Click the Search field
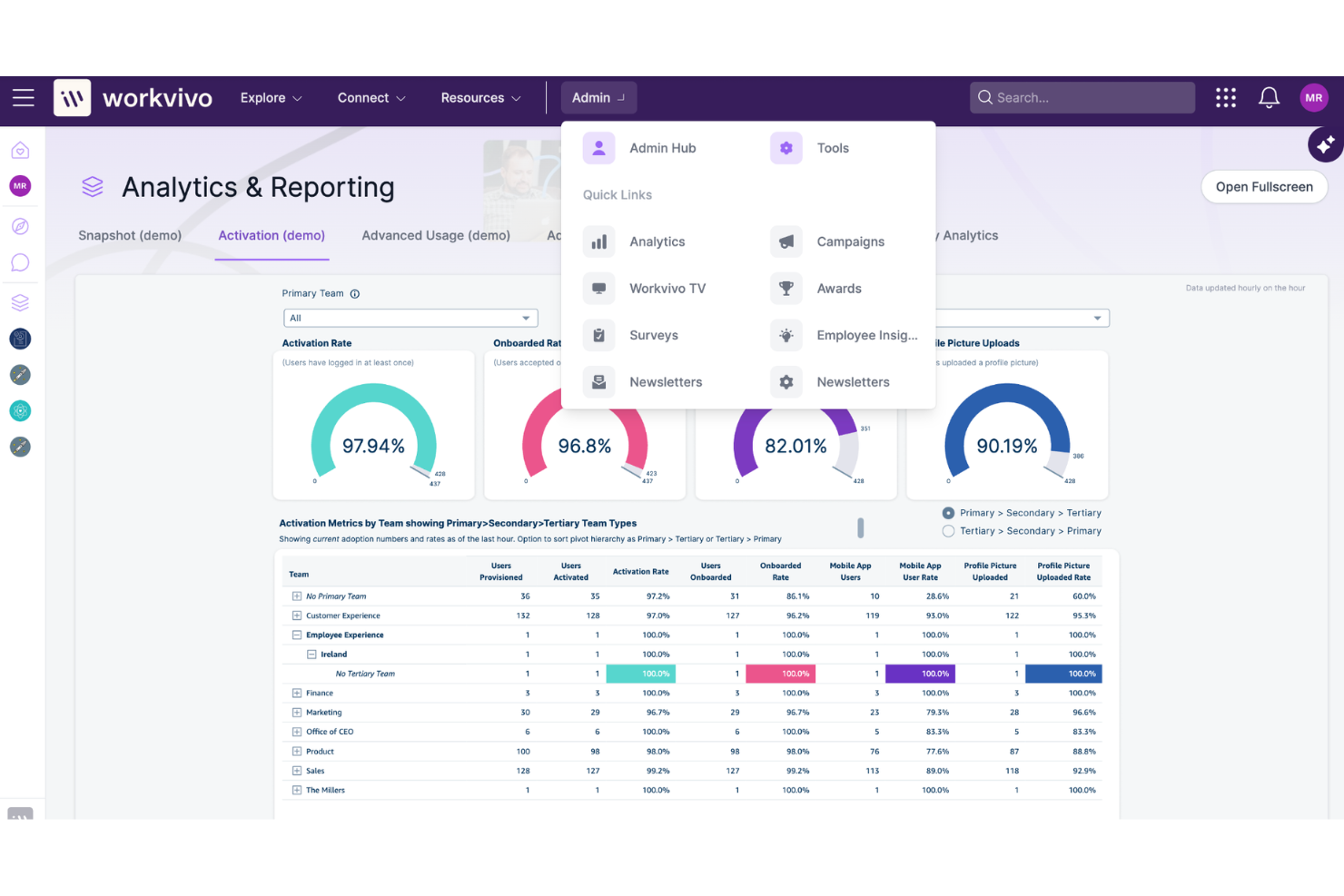Image resolution: width=1344 pixels, height=896 pixels. click(1081, 97)
